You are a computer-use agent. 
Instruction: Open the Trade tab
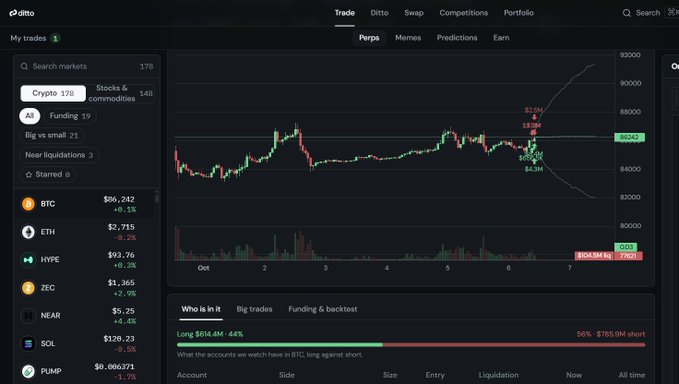pyautogui.click(x=344, y=13)
